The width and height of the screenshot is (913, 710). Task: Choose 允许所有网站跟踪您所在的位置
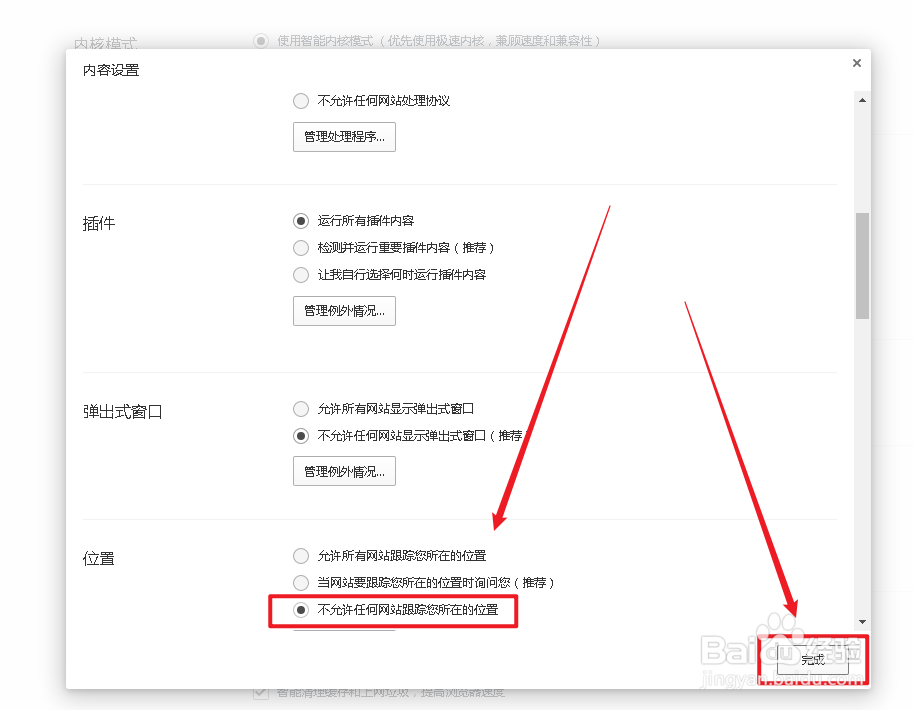coord(301,556)
